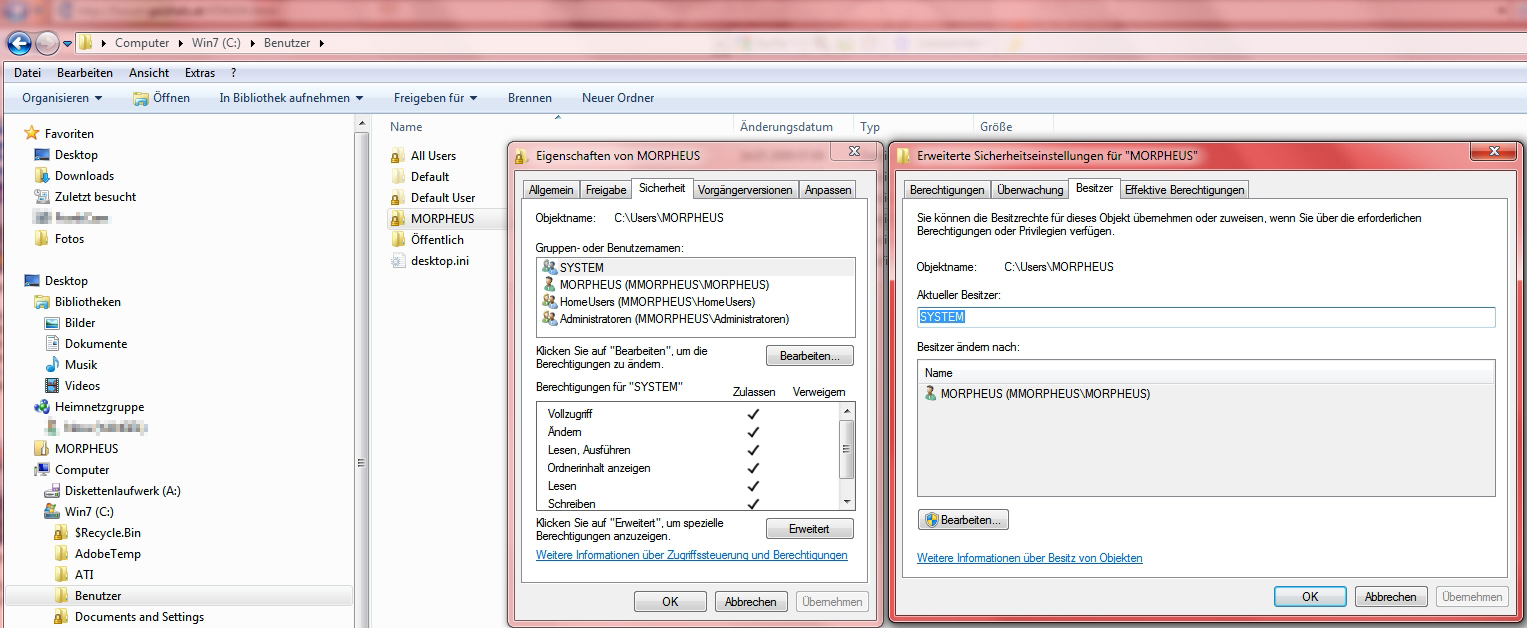Click the Aktueller Besitzer text field

[1205, 317]
